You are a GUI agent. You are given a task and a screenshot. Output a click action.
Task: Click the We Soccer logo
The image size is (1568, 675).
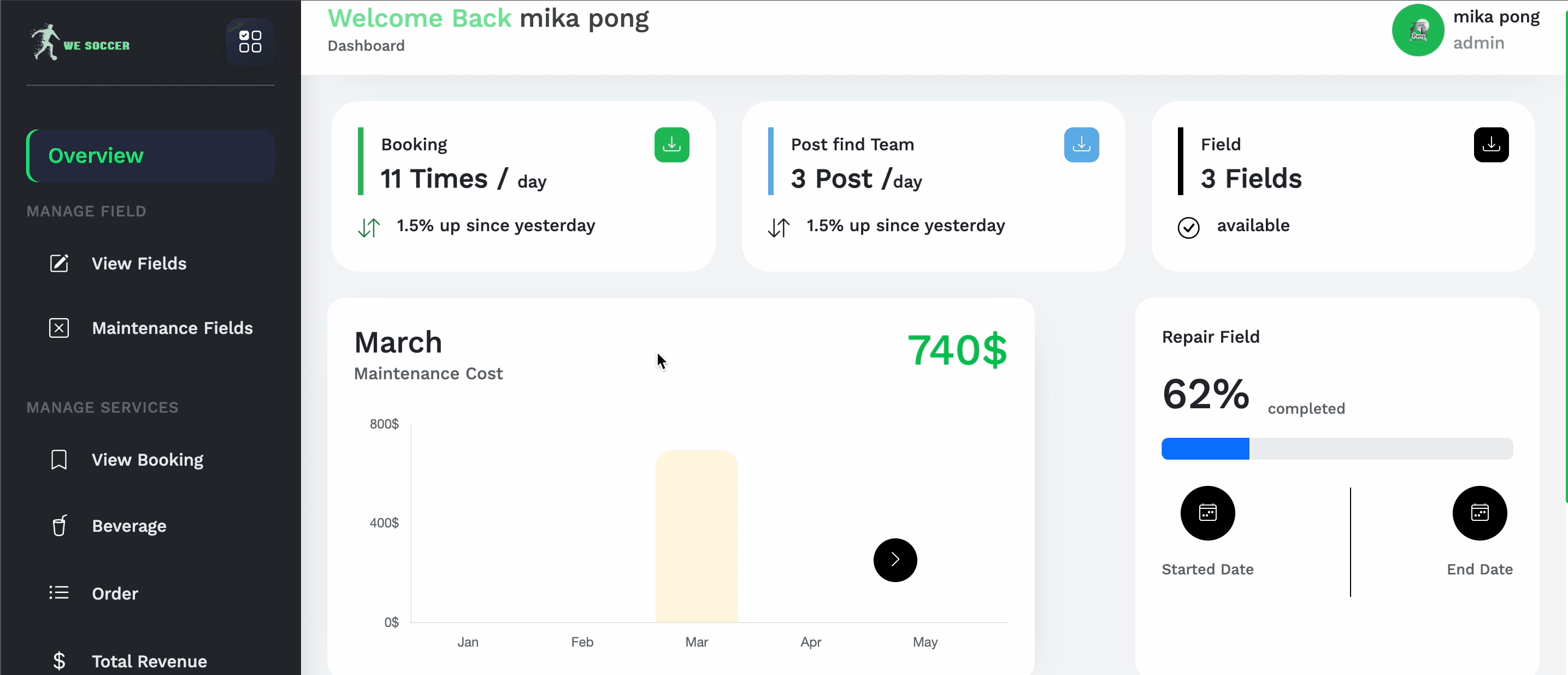80,43
